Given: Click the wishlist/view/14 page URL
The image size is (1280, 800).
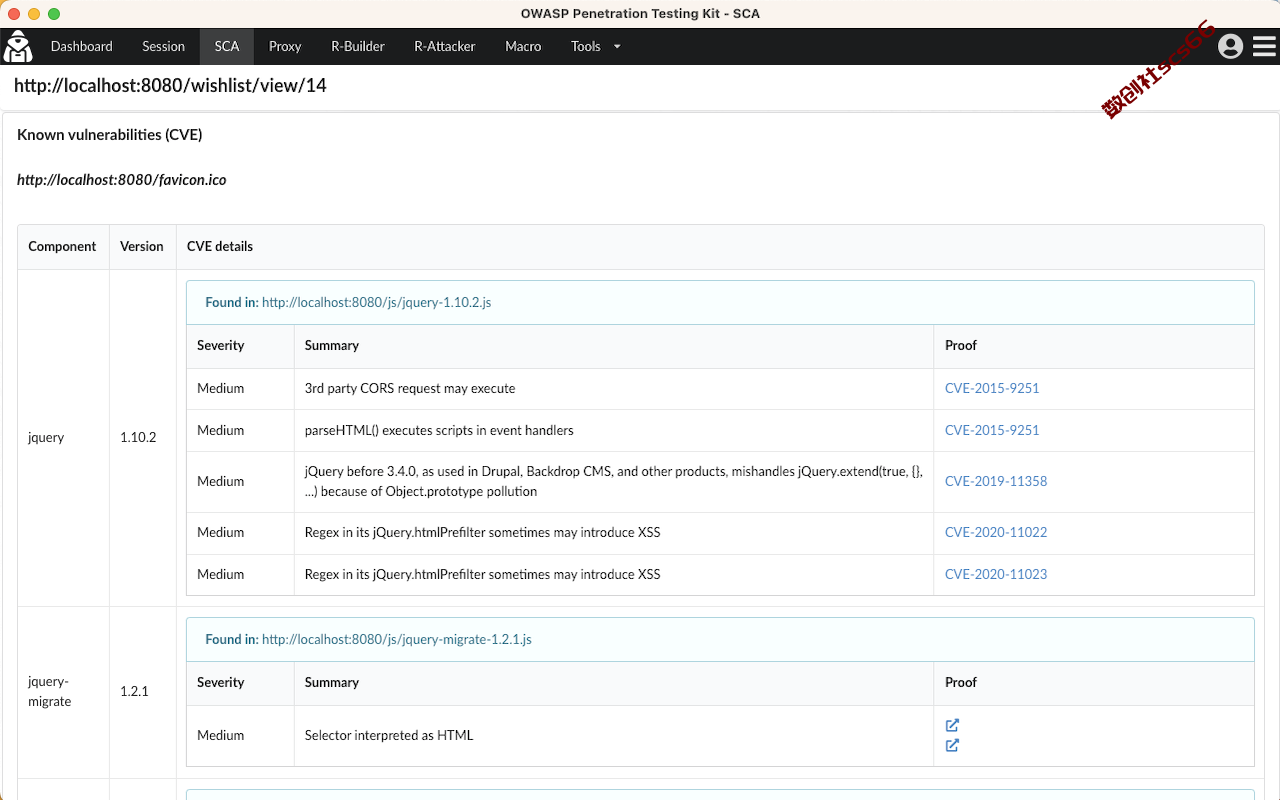Looking at the screenshot, I should click(170, 86).
